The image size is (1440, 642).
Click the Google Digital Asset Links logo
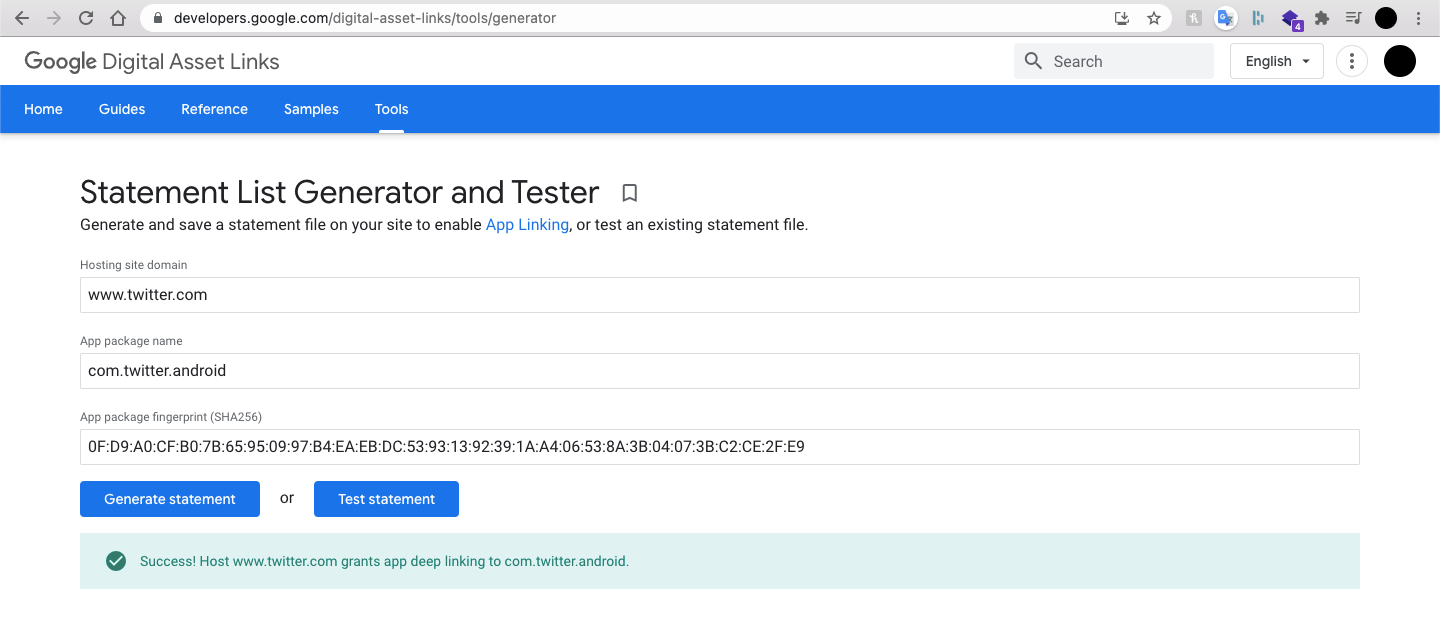152,61
